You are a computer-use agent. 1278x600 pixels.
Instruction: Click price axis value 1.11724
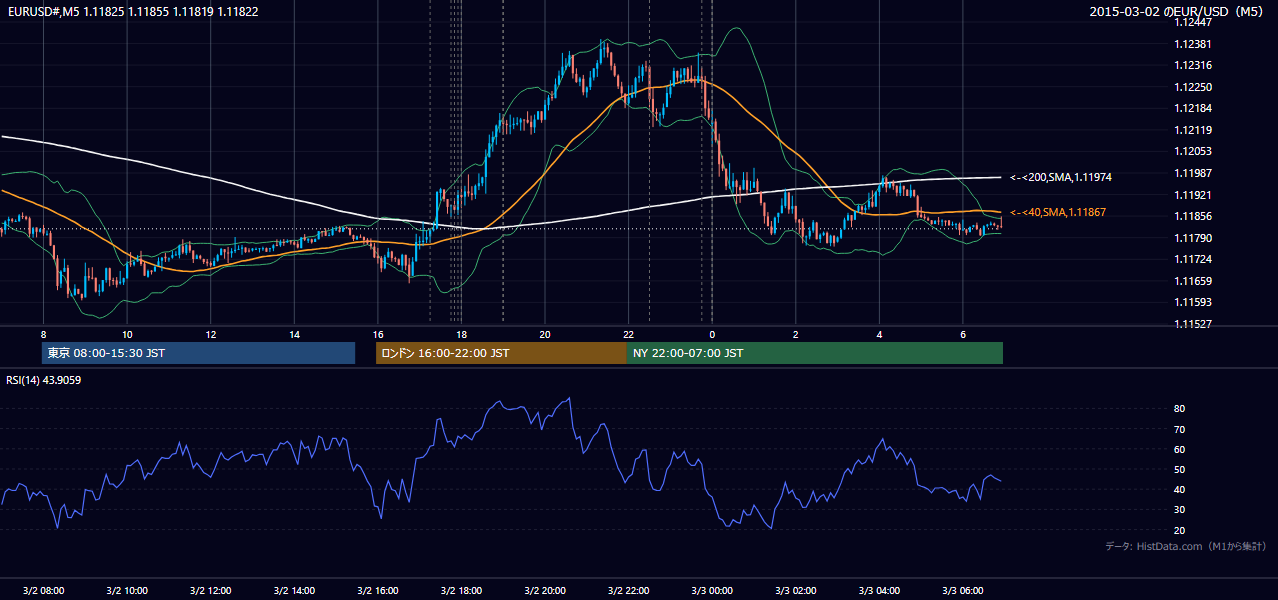click(x=1192, y=259)
